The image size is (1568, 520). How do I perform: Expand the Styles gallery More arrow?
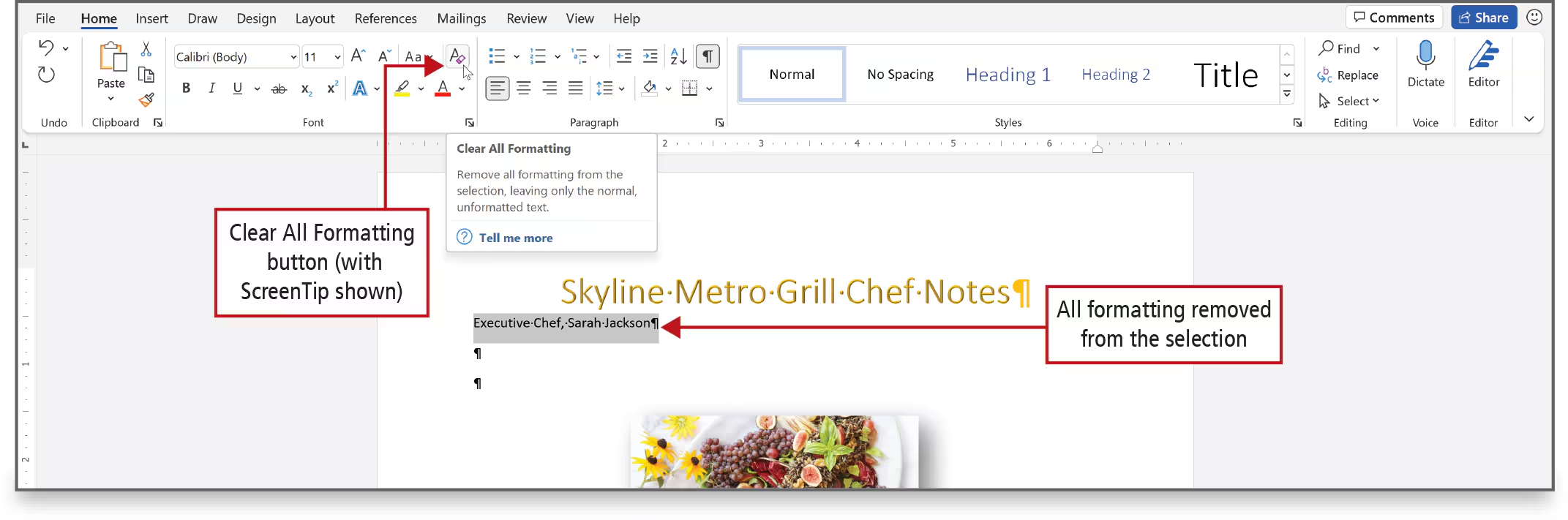pyautogui.click(x=1287, y=94)
